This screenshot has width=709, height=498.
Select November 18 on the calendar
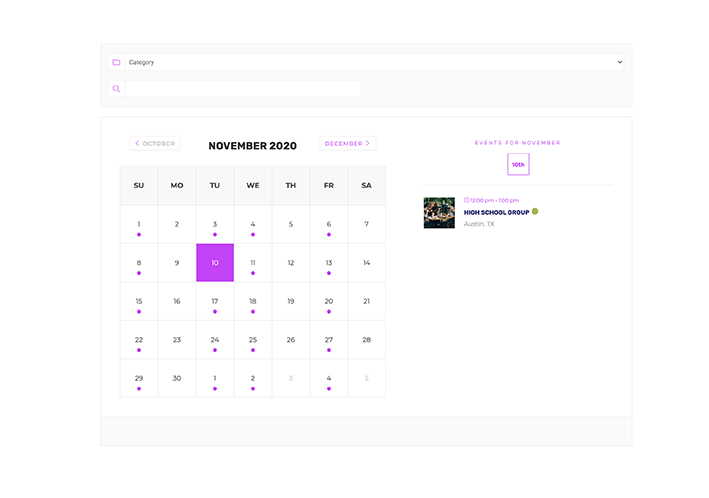pos(253,301)
